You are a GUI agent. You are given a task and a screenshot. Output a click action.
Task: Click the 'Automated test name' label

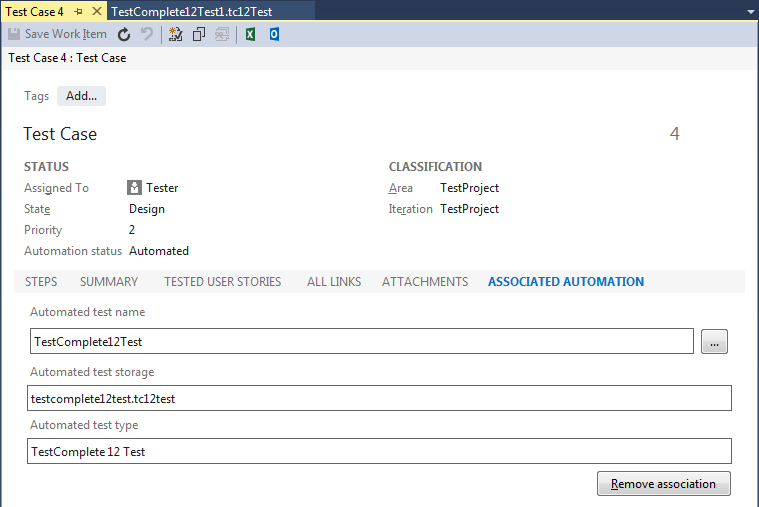[x=88, y=312]
